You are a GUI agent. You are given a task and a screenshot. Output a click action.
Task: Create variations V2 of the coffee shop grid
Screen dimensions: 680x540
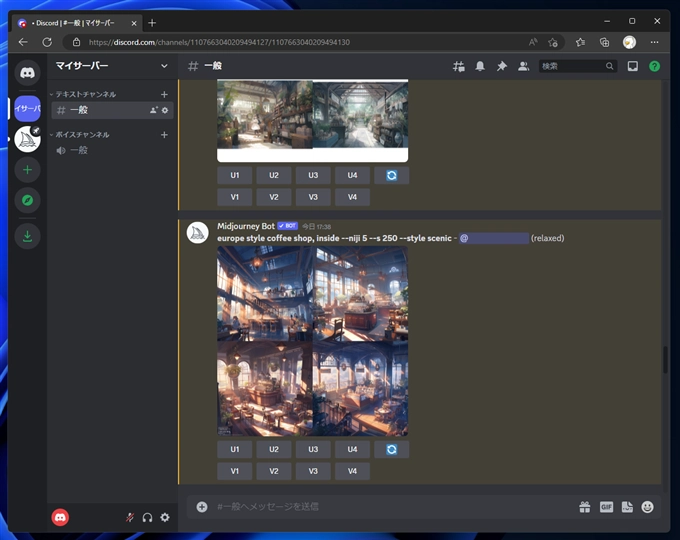click(274, 471)
